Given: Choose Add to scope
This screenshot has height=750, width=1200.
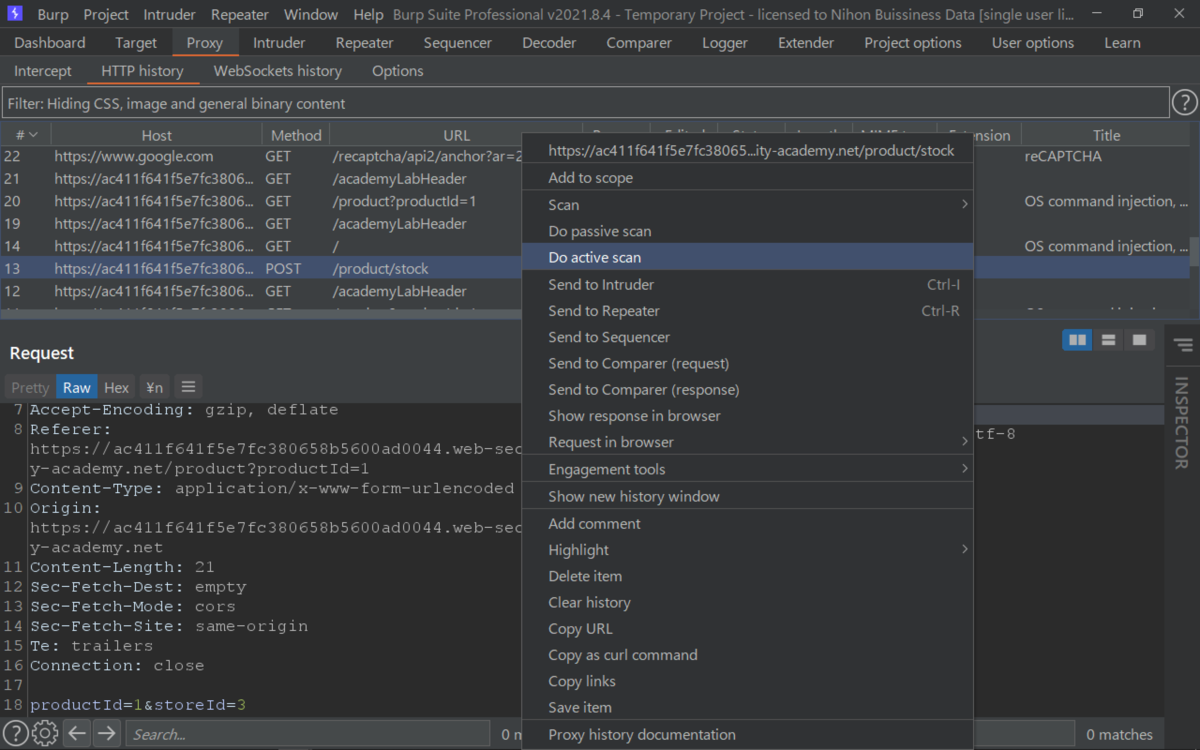Looking at the screenshot, I should (x=748, y=177).
